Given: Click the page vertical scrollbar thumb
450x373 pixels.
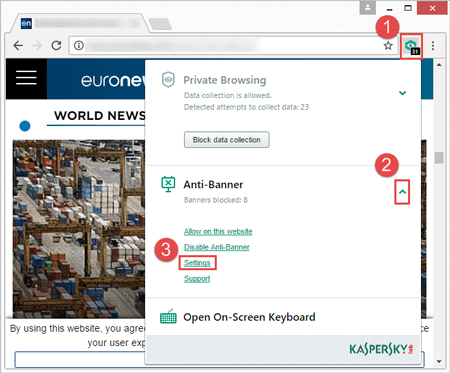Looking at the screenshot, I should pyautogui.click(x=439, y=157).
